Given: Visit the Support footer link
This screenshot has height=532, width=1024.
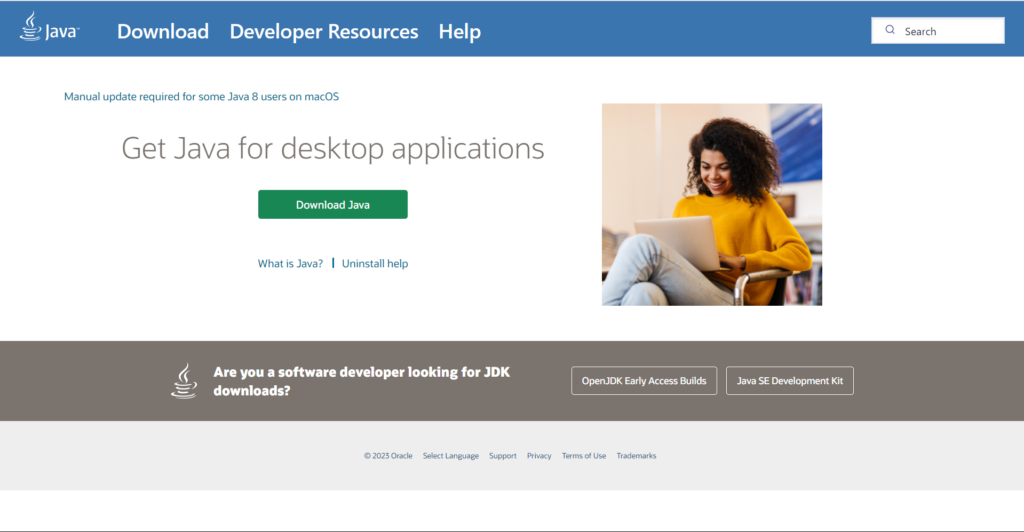Looking at the screenshot, I should [503, 456].
